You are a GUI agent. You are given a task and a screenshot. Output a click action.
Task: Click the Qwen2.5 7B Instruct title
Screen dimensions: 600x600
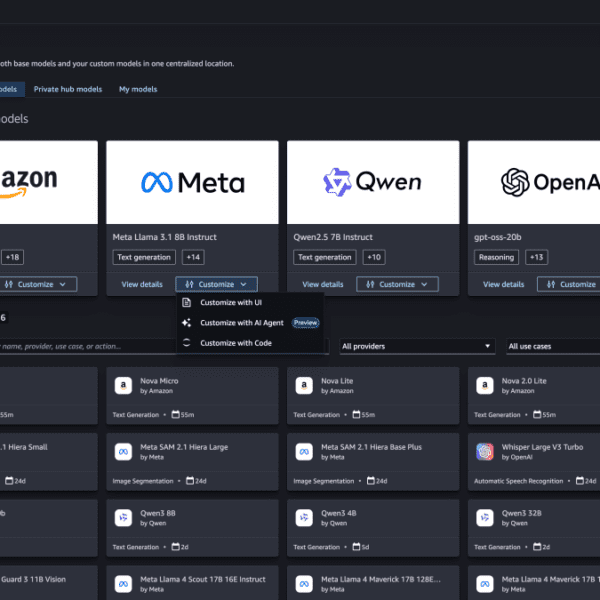pyautogui.click(x=333, y=237)
